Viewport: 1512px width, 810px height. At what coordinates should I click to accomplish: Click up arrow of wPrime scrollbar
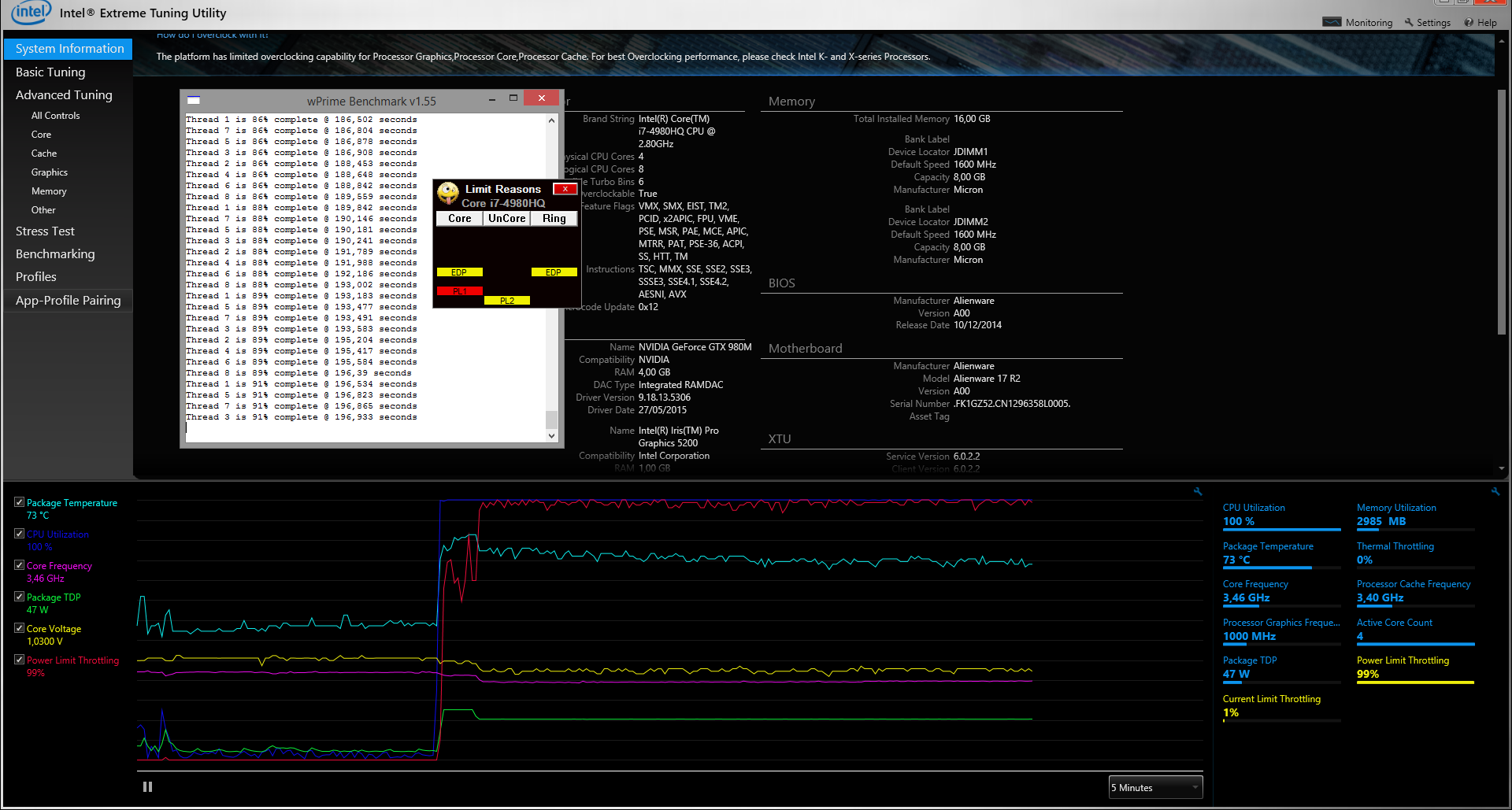coord(551,120)
